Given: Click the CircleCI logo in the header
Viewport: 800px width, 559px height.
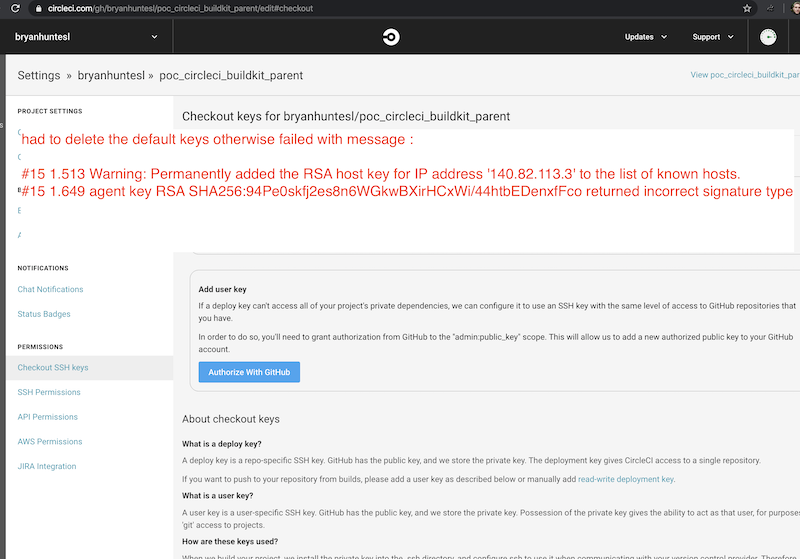Looking at the screenshot, I should (x=391, y=37).
